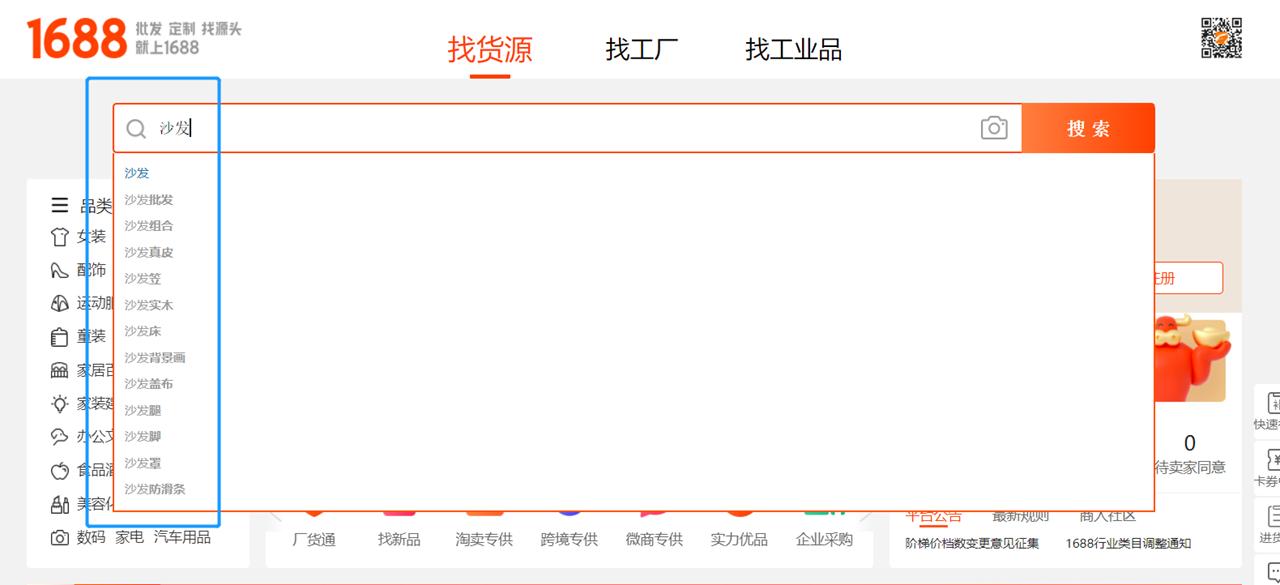1280x585 pixels.
Task: Click the 配饰 high-heel category icon
Action: point(58,270)
